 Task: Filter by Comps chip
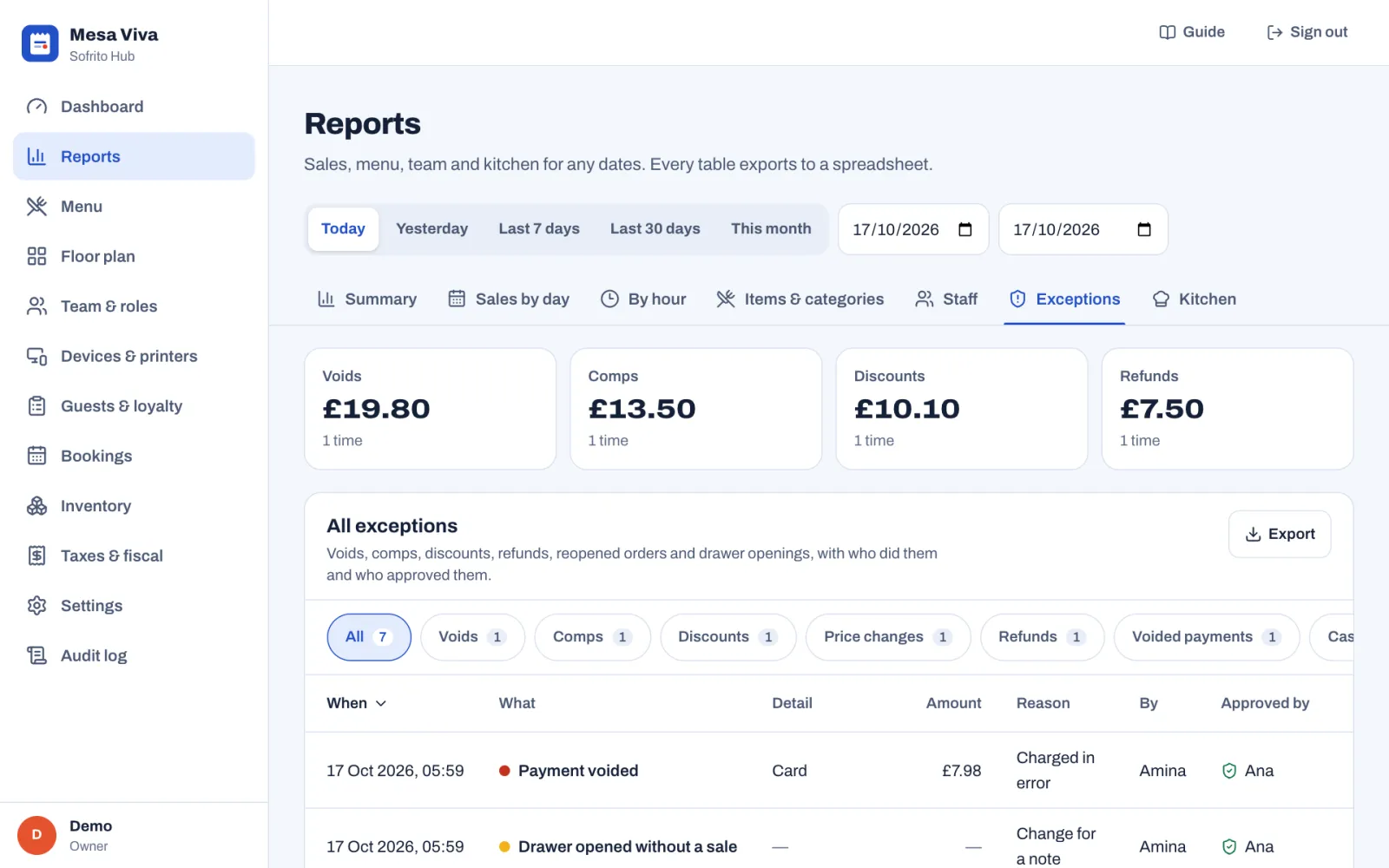[x=592, y=637]
